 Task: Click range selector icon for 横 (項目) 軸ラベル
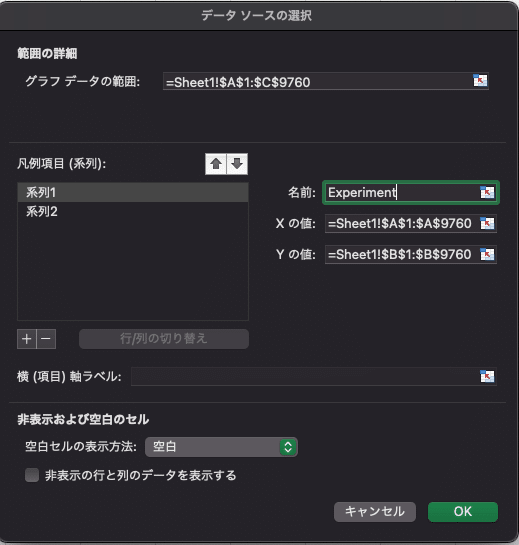coord(487,376)
